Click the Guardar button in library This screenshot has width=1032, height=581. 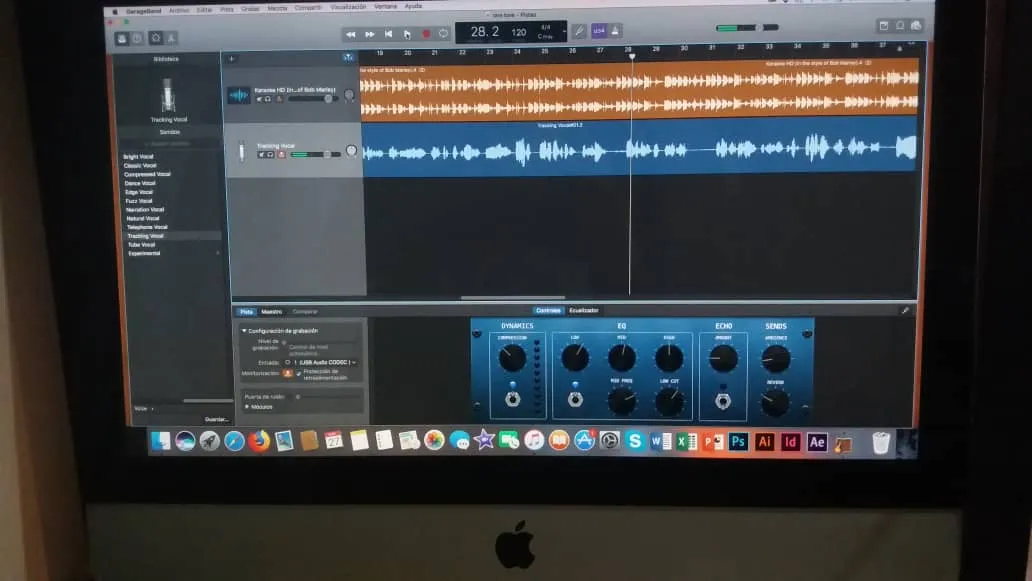216,419
